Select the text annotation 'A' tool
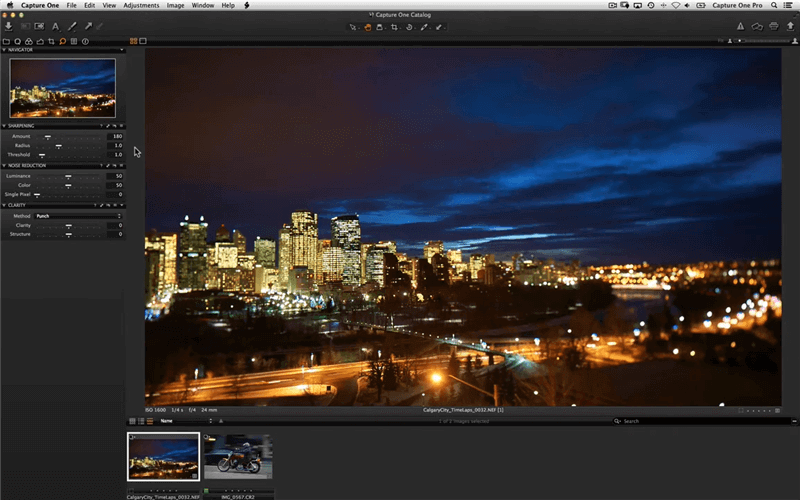800x500 pixels. pos(56,27)
